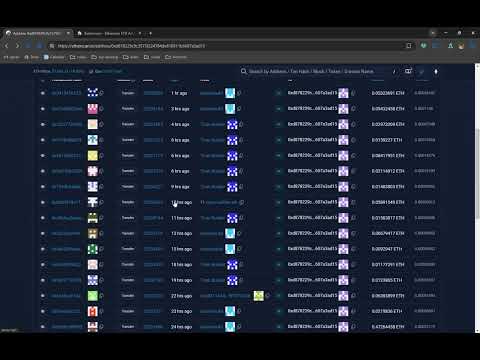480x360 pixels.
Task: Open the transaction hash link in the 18 hrs ago row
Action: (x=66, y=265)
